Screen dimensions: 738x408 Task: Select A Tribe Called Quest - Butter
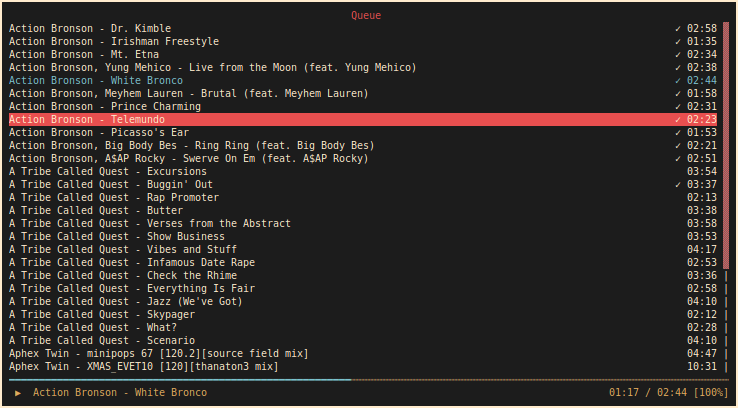click(x=96, y=210)
